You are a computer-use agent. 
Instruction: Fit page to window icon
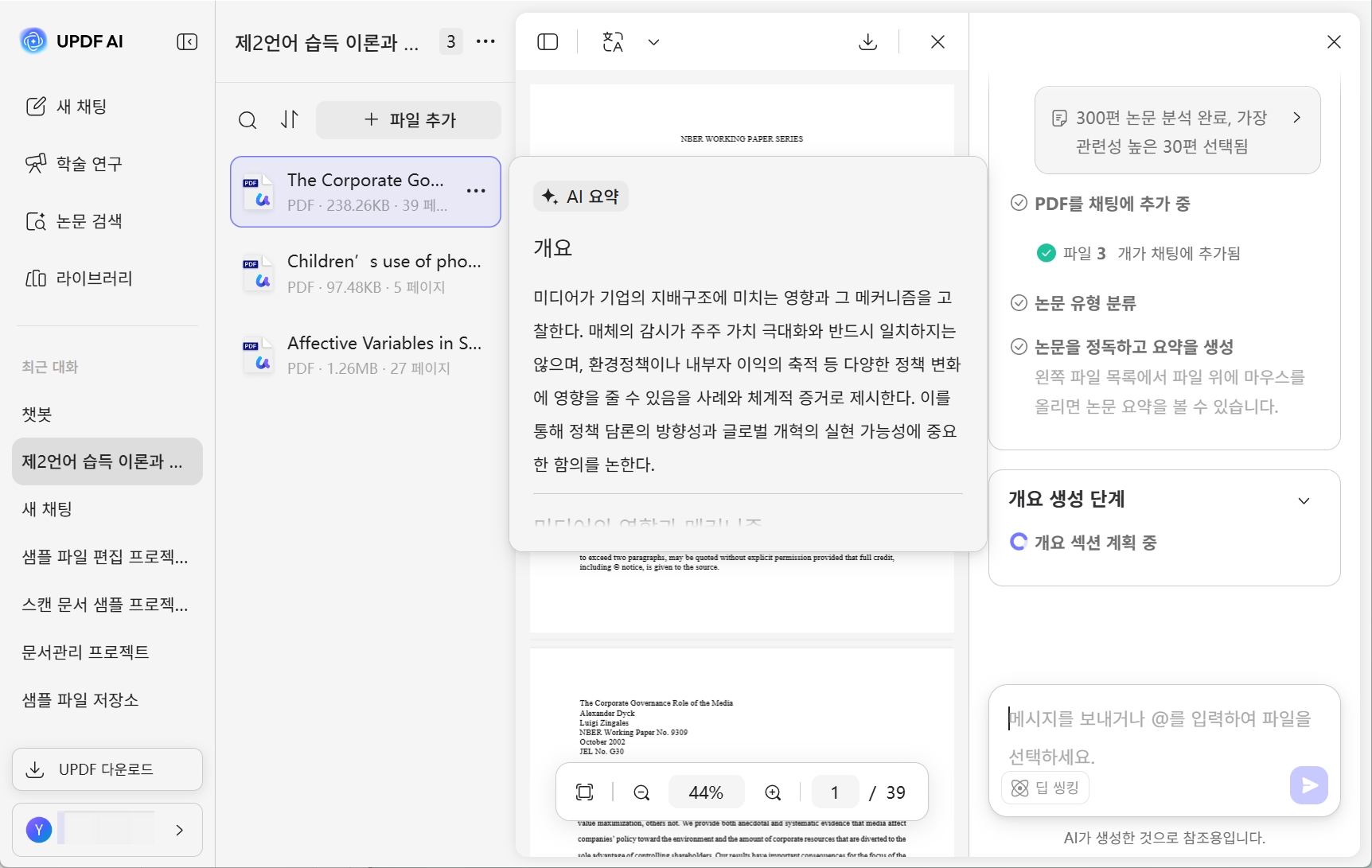click(585, 792)
